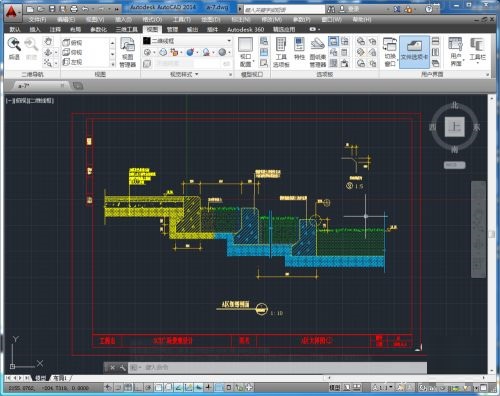
Task: Select the 左视 (left) view in the list
Action: point(72,62)
